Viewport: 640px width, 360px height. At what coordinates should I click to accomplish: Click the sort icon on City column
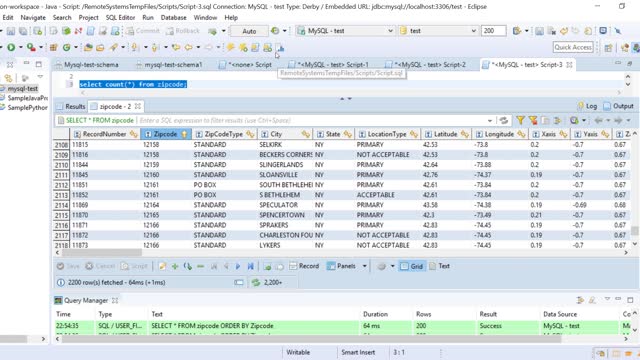(x=305, y=134)
